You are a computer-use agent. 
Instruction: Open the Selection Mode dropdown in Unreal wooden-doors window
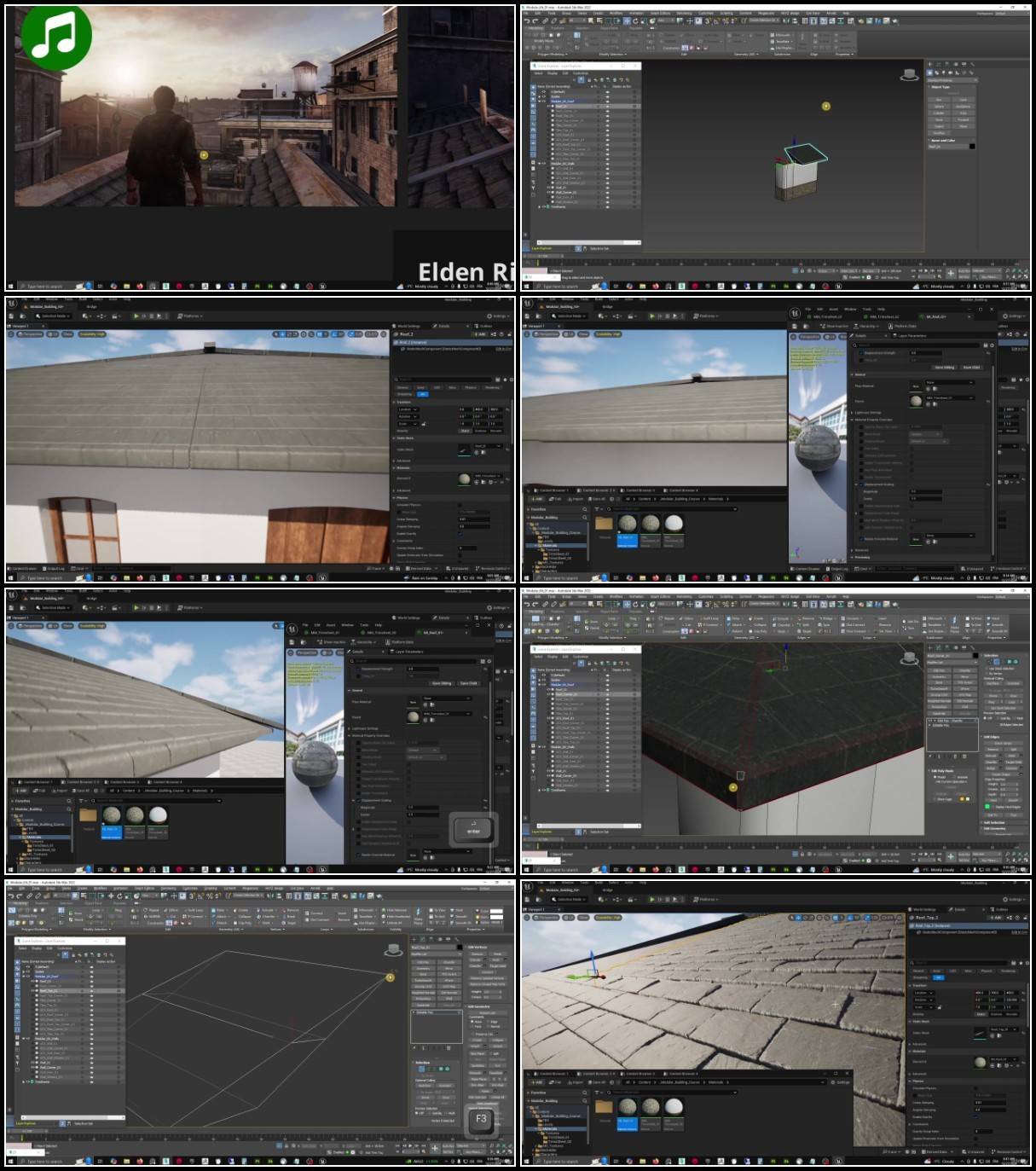click(x=52, y=316)
